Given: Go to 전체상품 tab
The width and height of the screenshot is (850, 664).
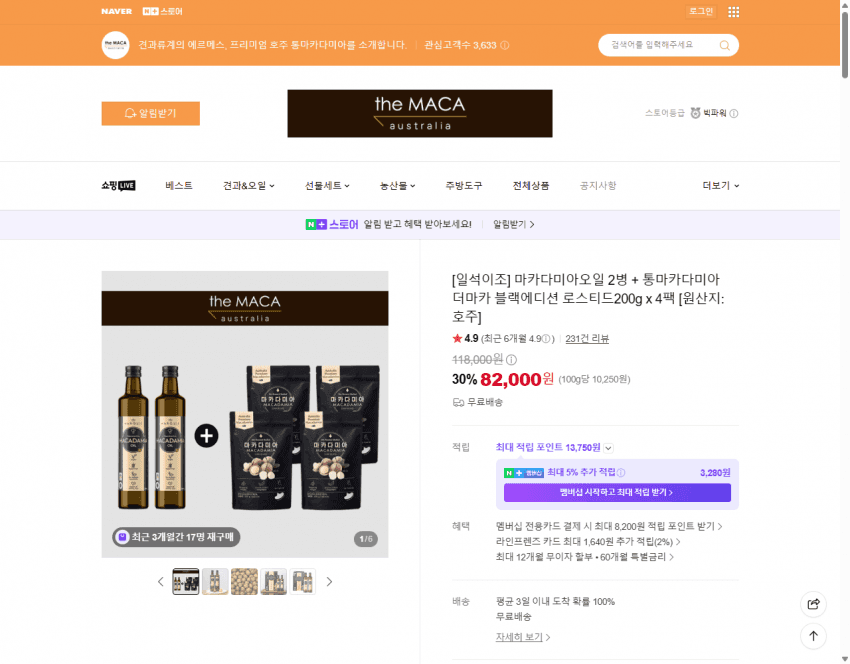Looking at the screenshot, I should point(531,185).
